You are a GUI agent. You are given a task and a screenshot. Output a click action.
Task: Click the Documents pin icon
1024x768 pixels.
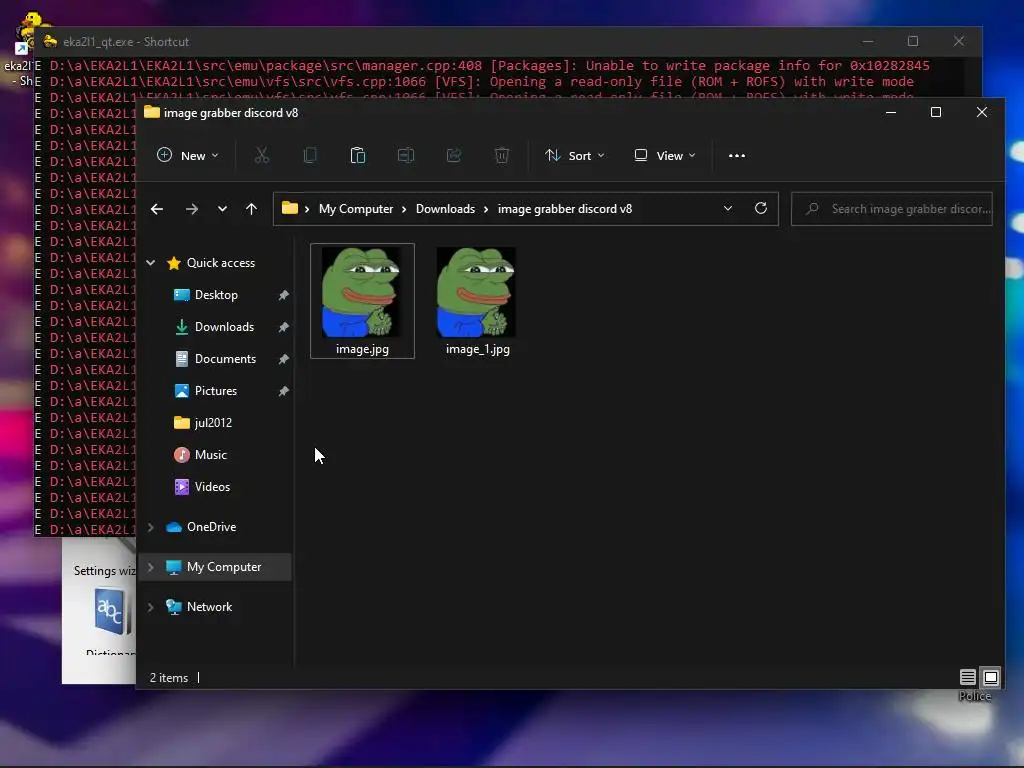pyautogui.click(x=283, y=359)
